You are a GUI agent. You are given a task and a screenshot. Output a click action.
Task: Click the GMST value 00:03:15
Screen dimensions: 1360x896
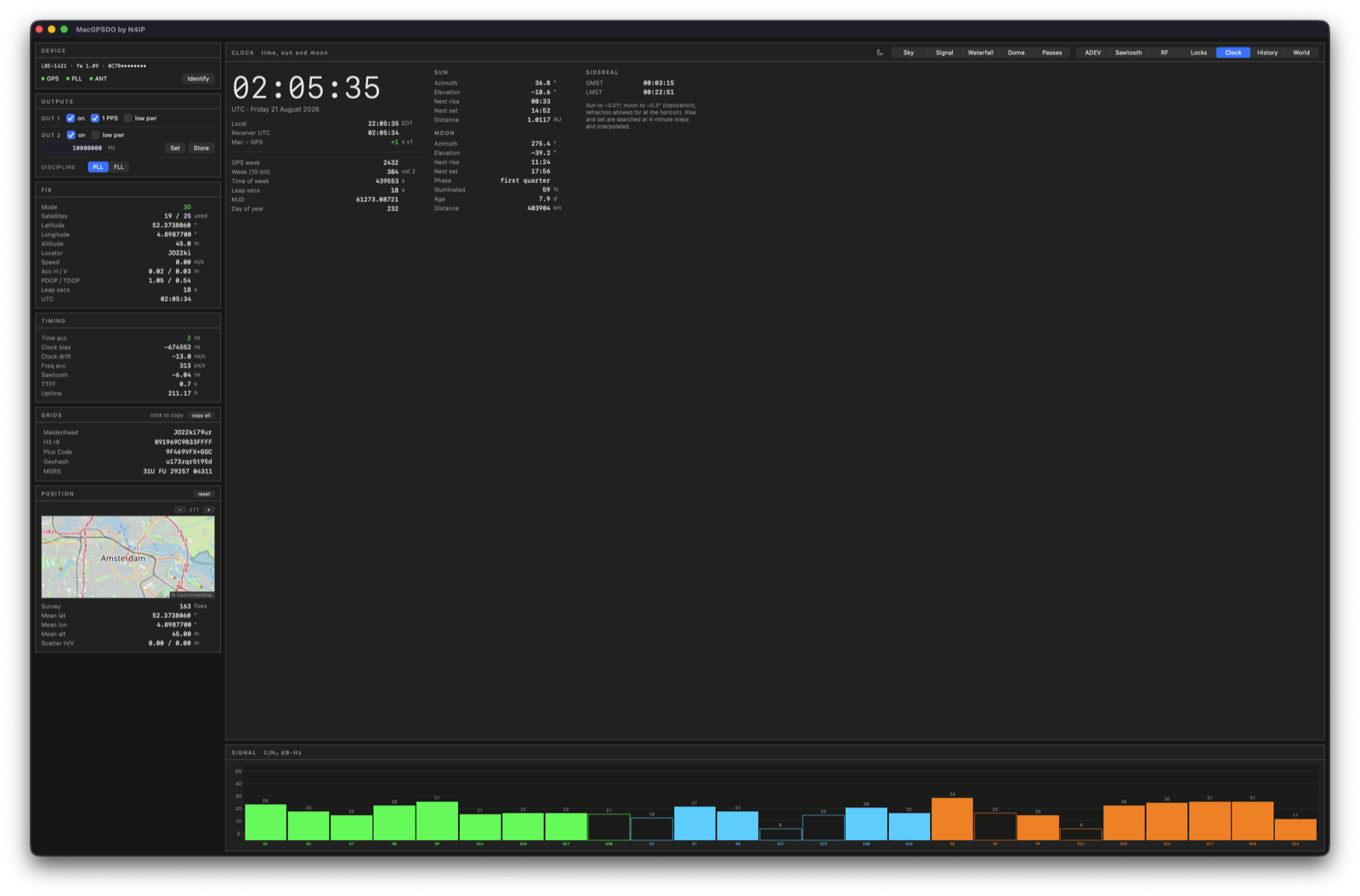pos(659,83)
